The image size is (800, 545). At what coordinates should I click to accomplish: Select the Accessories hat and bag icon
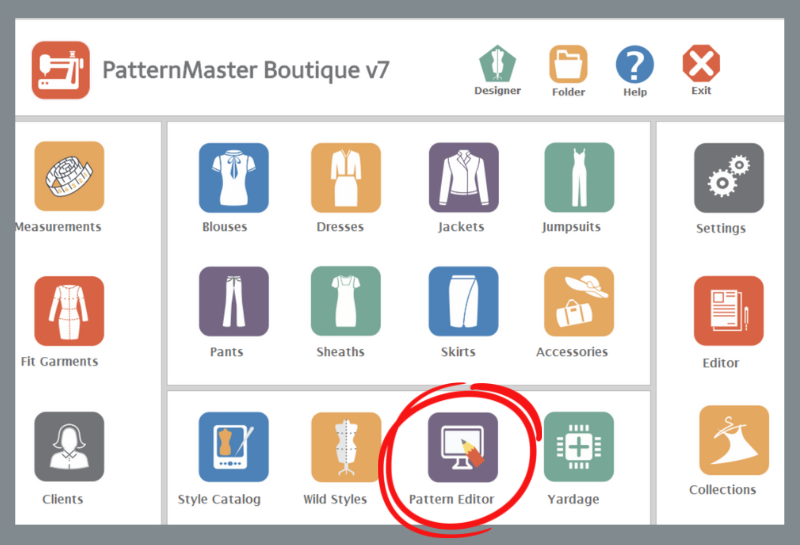(x=579, y=301)
